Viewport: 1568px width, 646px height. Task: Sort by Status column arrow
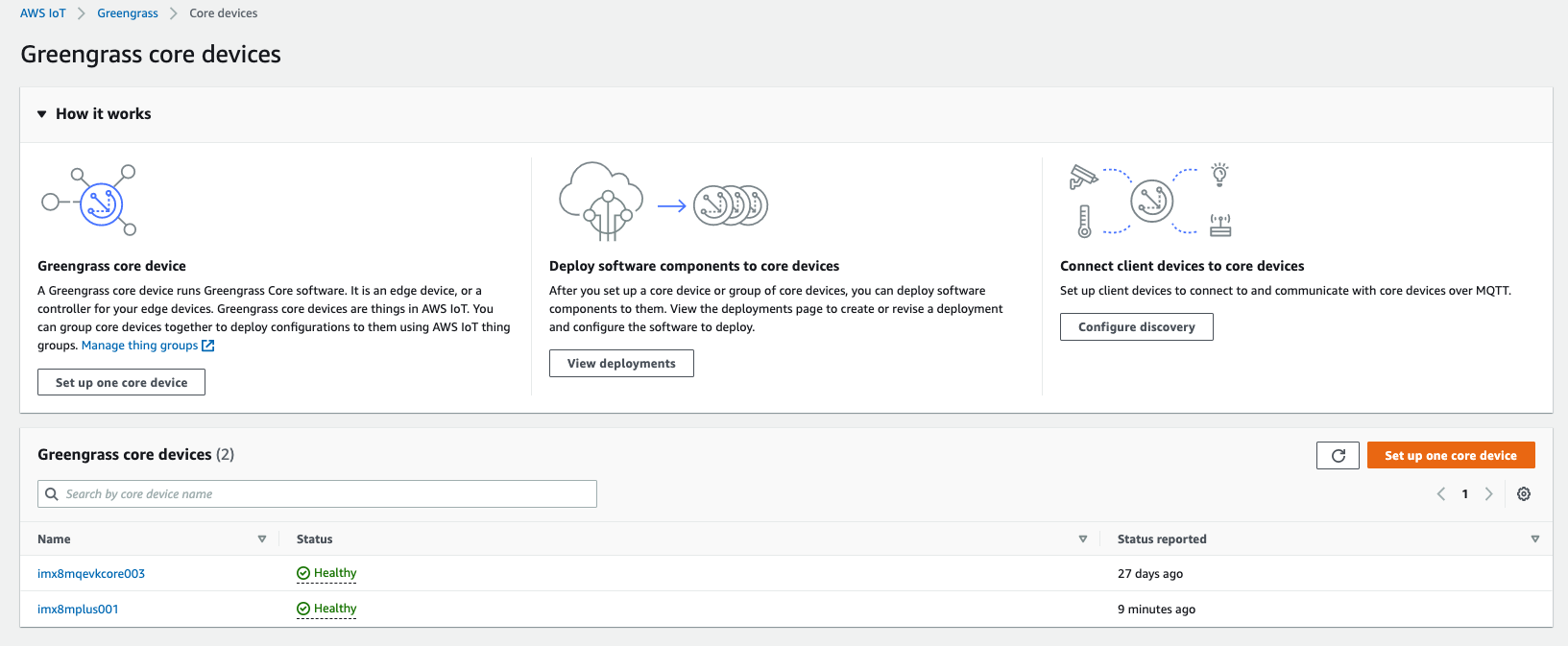pyautogui.click(x=1083, y=539)
